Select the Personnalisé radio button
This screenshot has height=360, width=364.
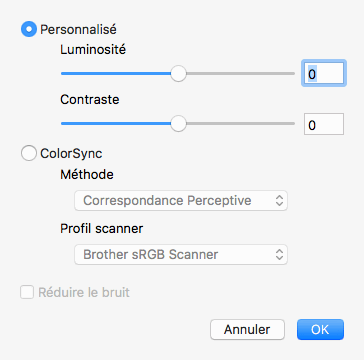[29, 29]
